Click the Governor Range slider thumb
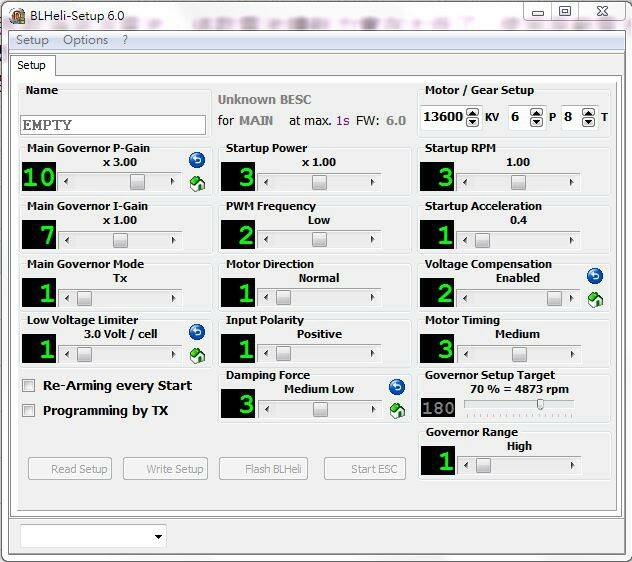 [x=483, y=466]
